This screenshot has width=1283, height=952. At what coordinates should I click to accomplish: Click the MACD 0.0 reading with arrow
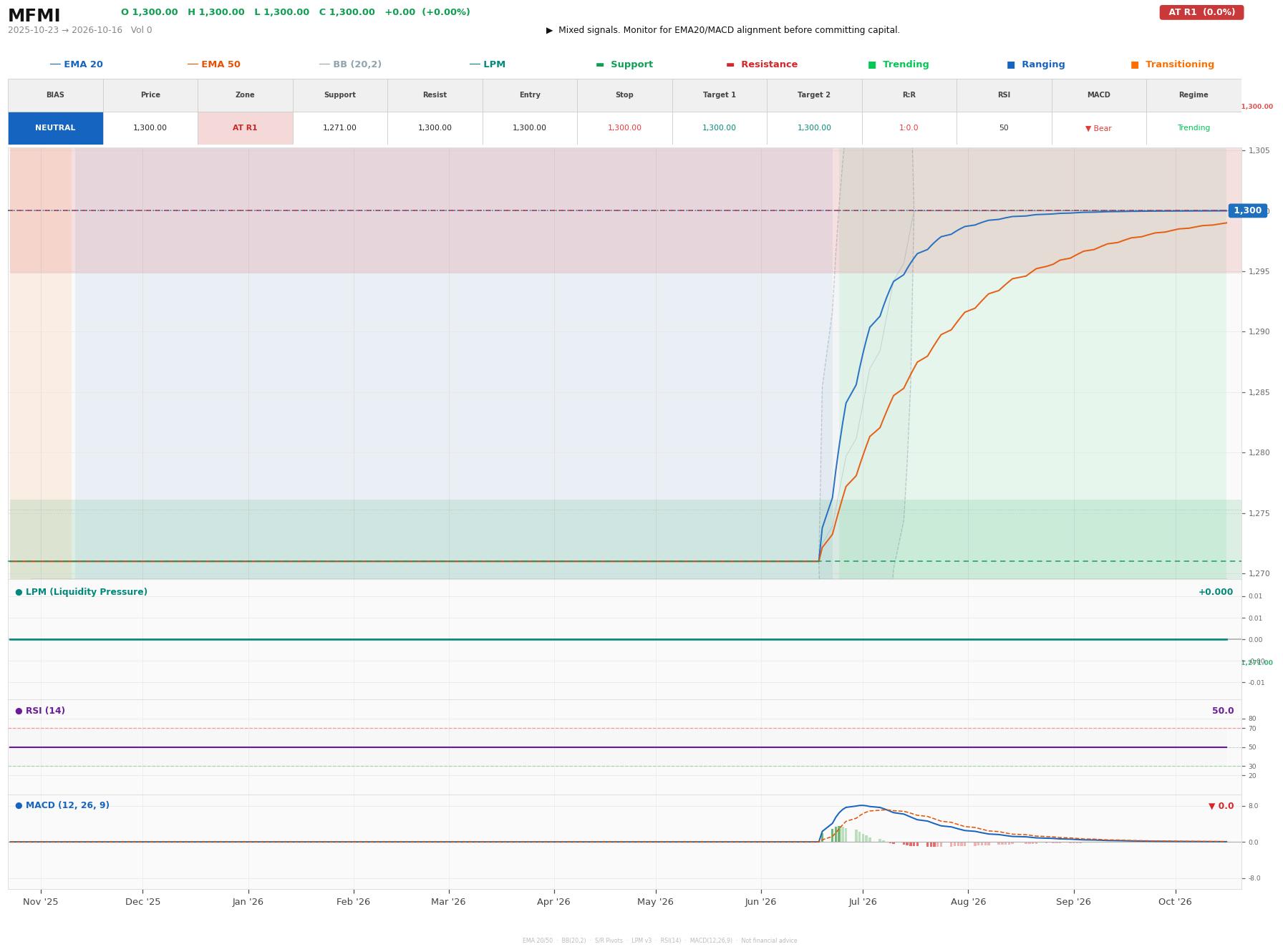pos(1221,806)
